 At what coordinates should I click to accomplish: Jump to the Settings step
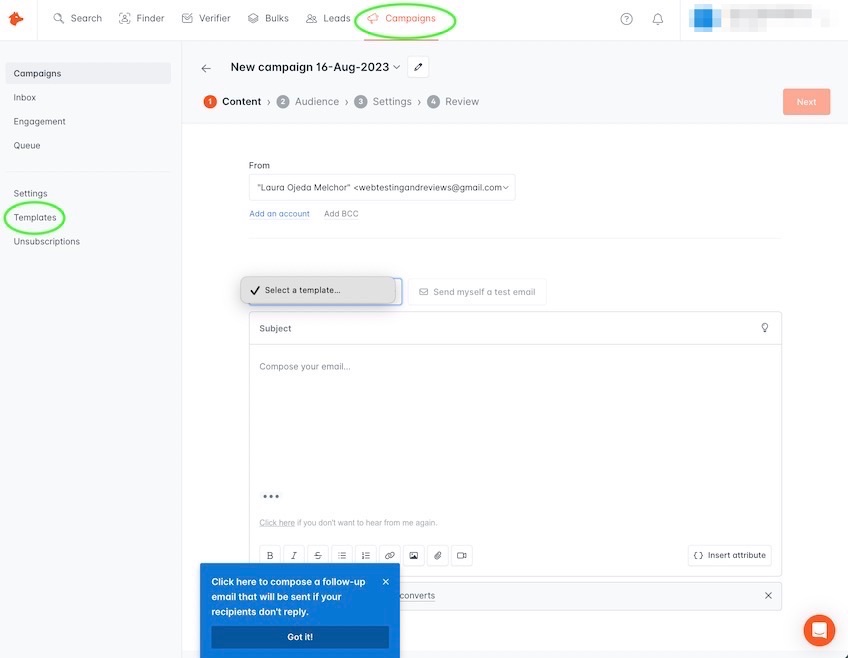(383, 102)
